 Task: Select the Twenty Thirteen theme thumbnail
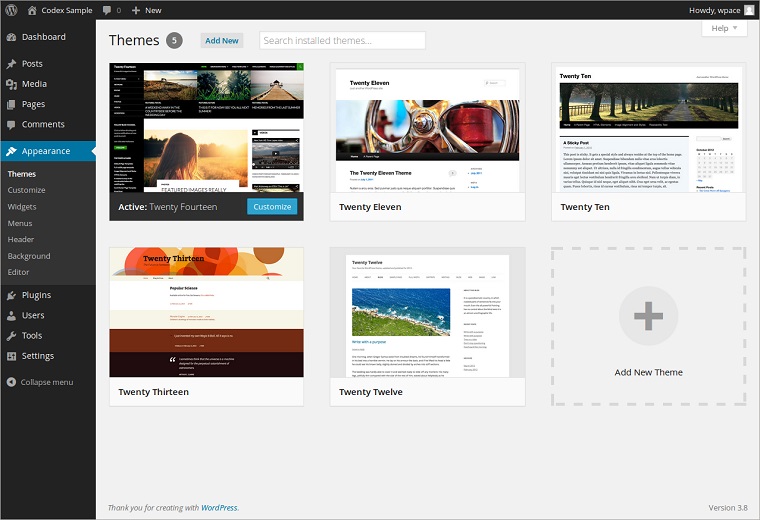tap(206, 312)
